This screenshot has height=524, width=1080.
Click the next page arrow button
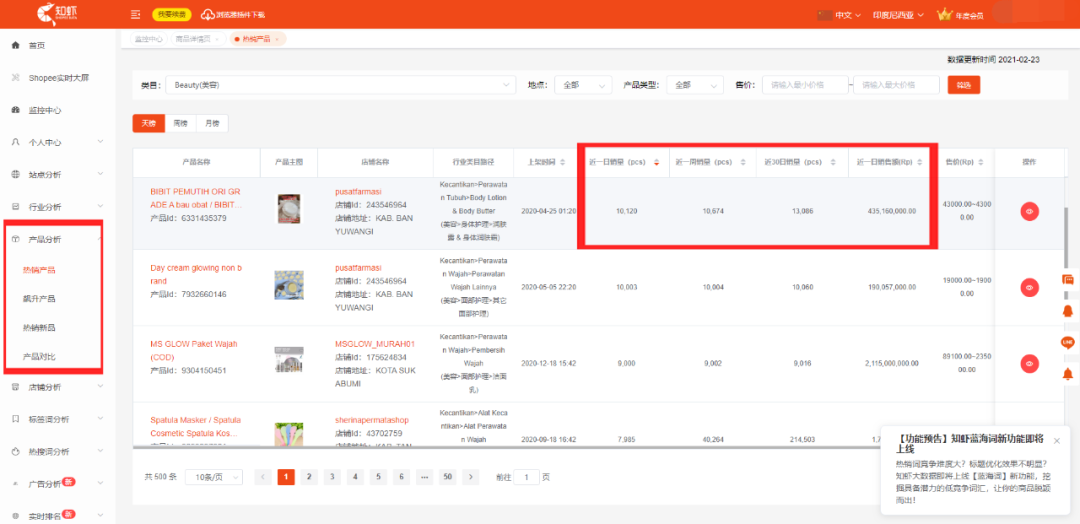coord(470,476)
